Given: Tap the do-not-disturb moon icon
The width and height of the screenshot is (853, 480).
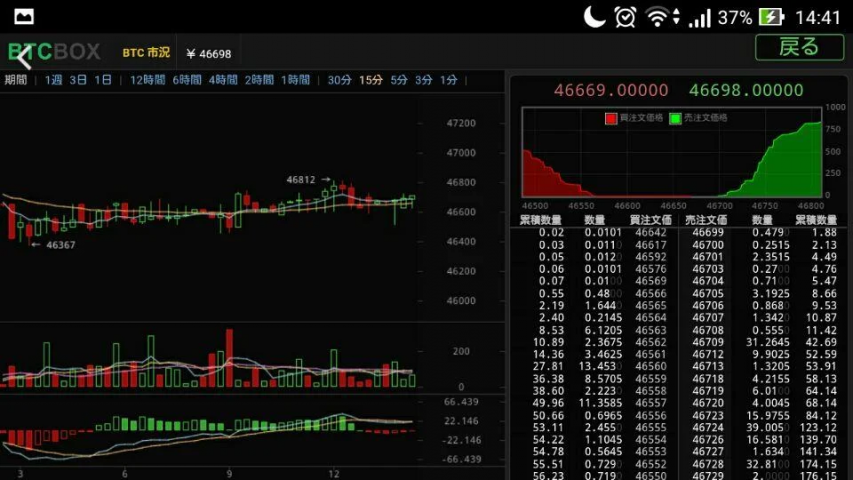Looking at the screenshot, I should tap(594, 16).
